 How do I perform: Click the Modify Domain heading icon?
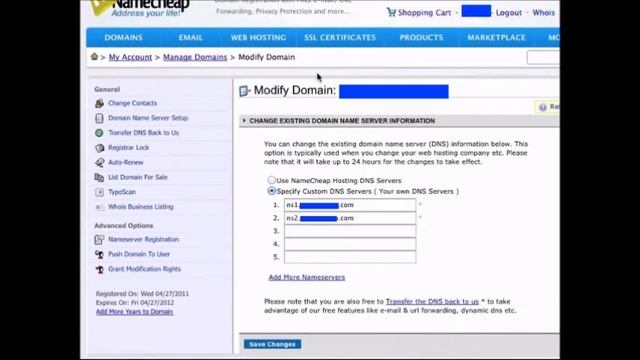[x=244, y=91]
